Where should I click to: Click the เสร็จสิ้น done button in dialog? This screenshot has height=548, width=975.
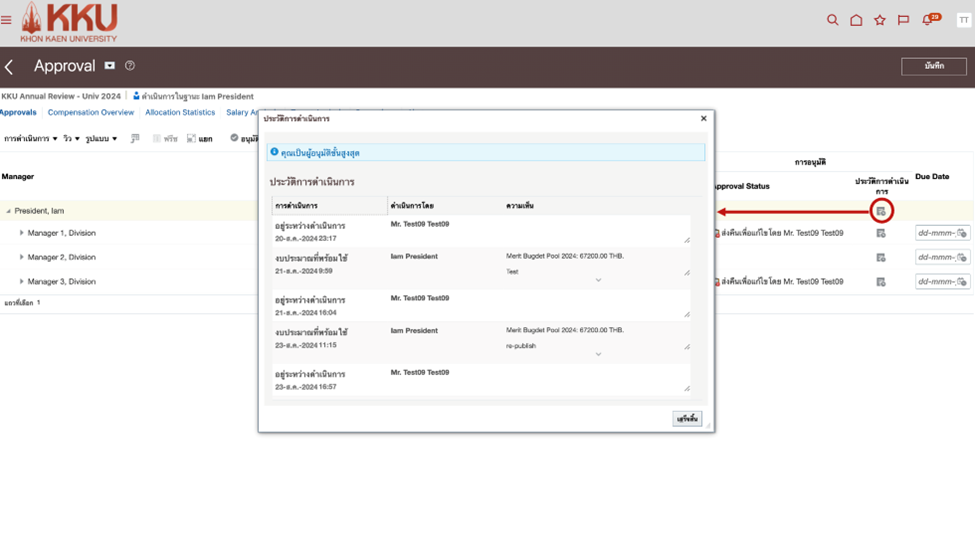(x=687, y=418)
